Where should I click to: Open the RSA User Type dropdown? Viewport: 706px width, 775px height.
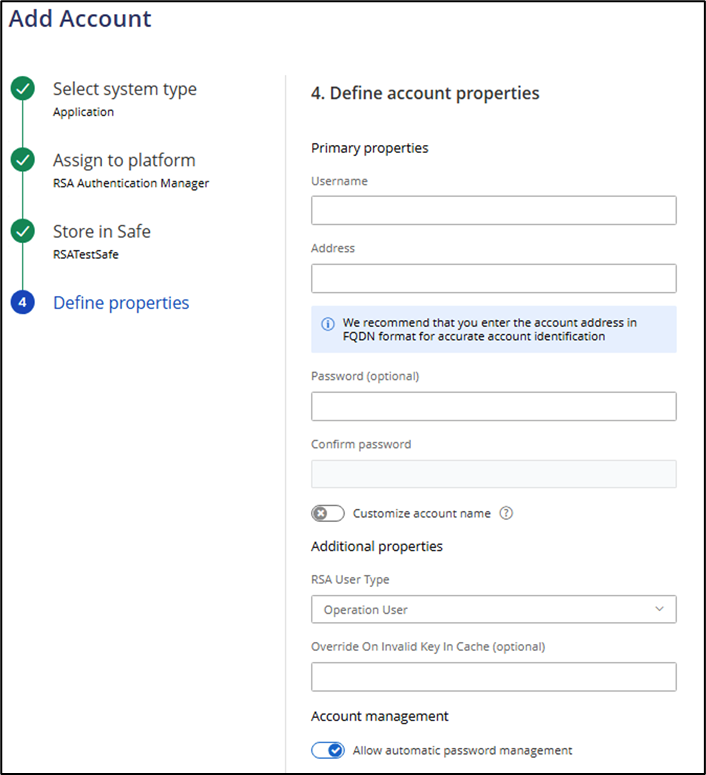click(x=493, y=609)
